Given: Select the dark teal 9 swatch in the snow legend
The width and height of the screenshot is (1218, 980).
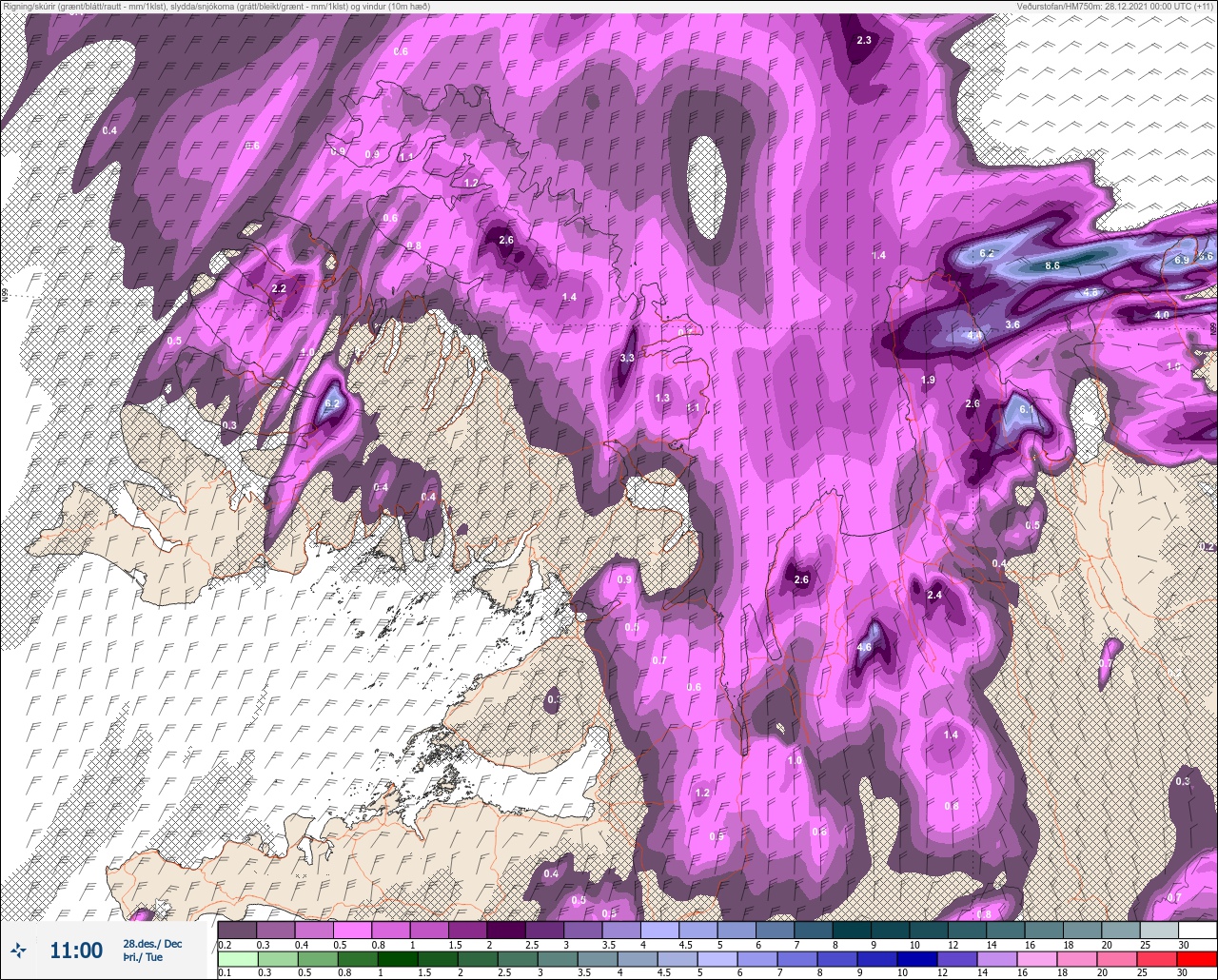Looking at the screenshot, I should coord(891,930).
